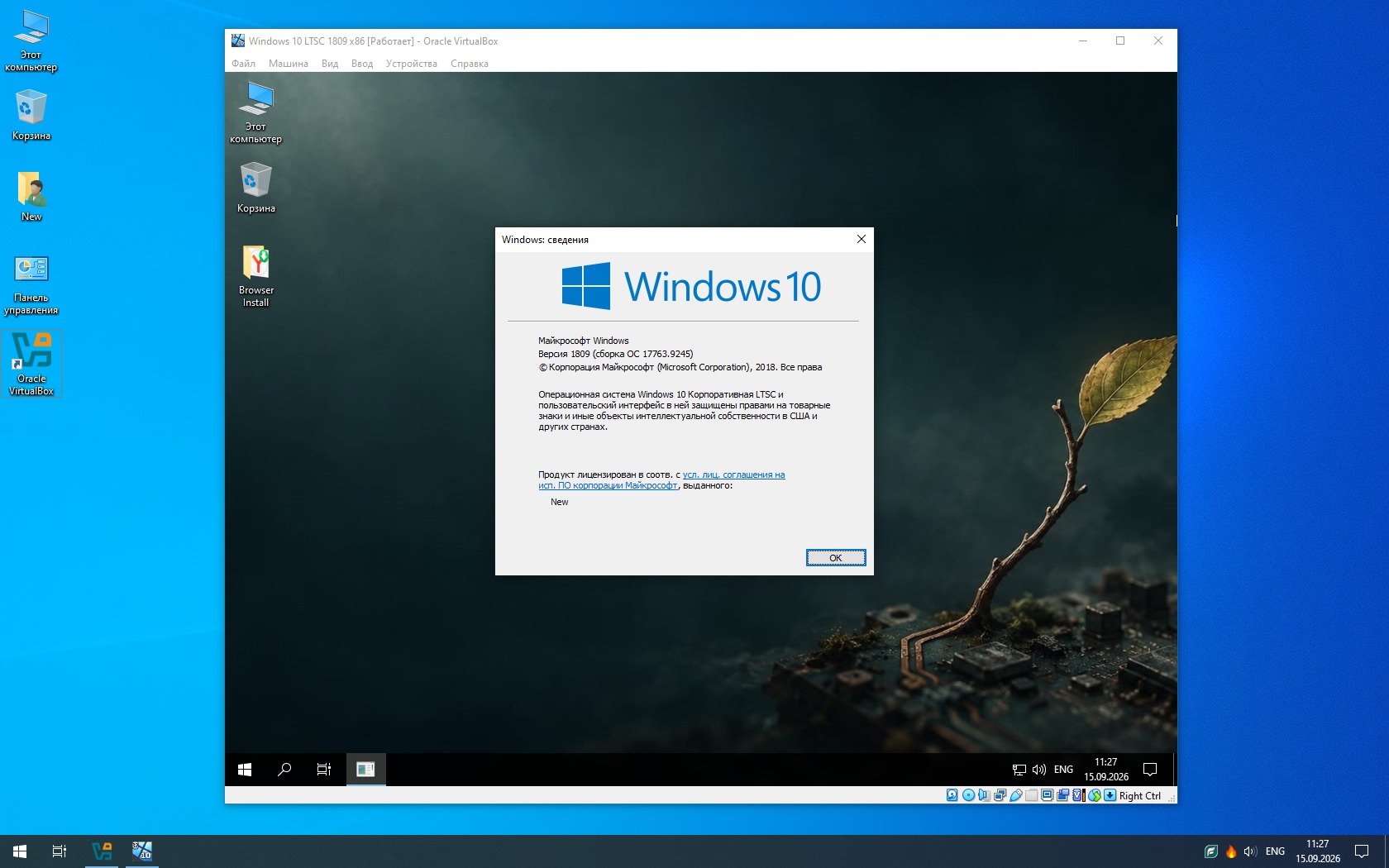Open the Справка menu
The image size is (1389, 868).
(x=469, y=64)
